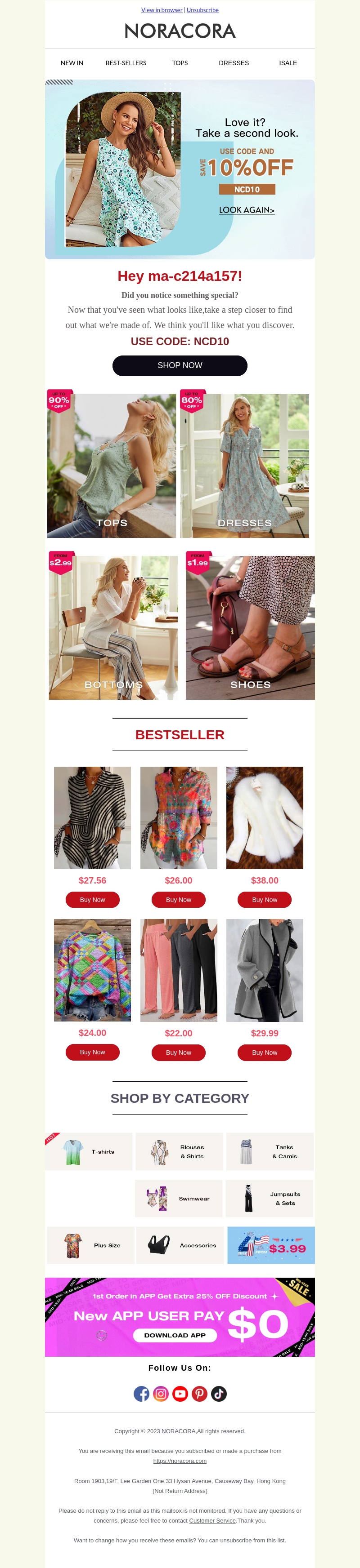
Task: Open the Instagram social icon
Action: [161, 1393]
